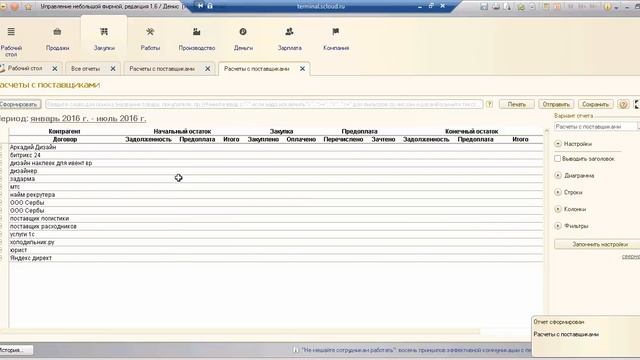The image size is (640, 360).
Task: Click the pin icon on terminal connection bar
Action: coord(200,6)
